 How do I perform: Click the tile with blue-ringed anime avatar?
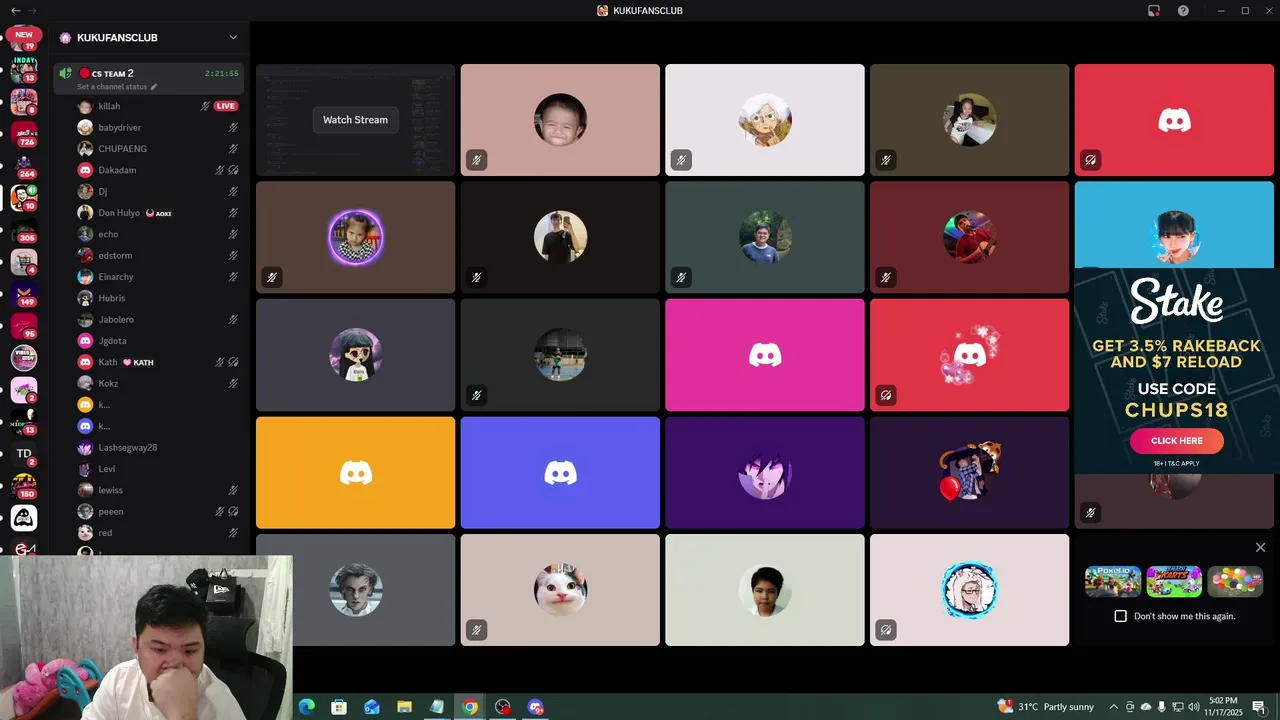pyautogui.click(x=969, y=590)
